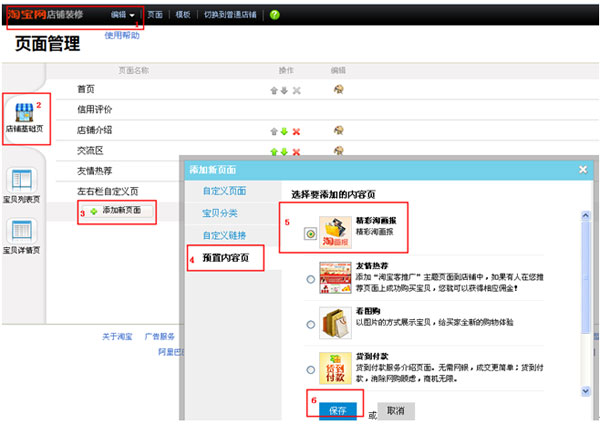This screenshot has height=425, width=600.
Task: Switch to 自定义链接 tab in dialog
Action: 224,235
